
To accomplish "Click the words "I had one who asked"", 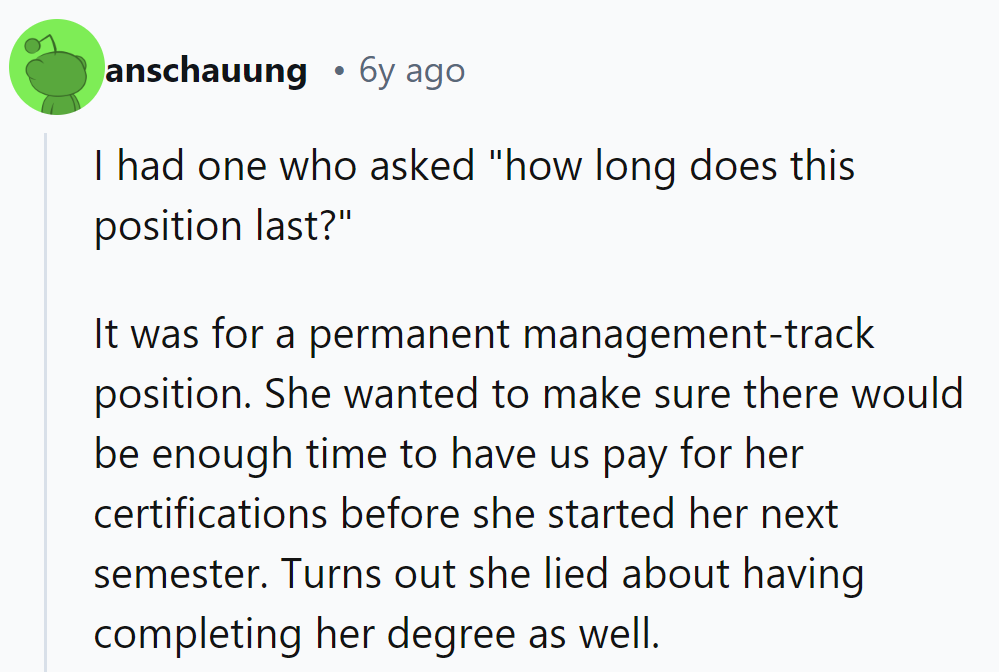I will pyautogui.click(x=284, y=166).
